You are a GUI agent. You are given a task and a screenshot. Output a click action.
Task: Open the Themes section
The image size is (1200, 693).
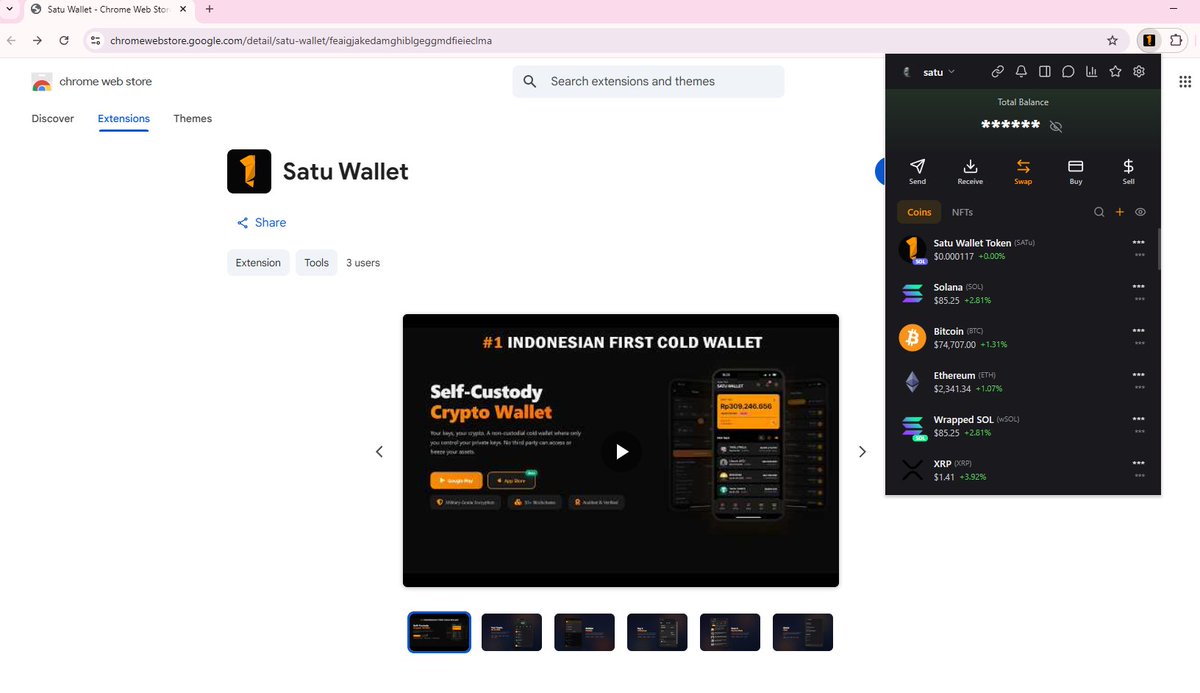pyautogui.click(x=193, y=118)
